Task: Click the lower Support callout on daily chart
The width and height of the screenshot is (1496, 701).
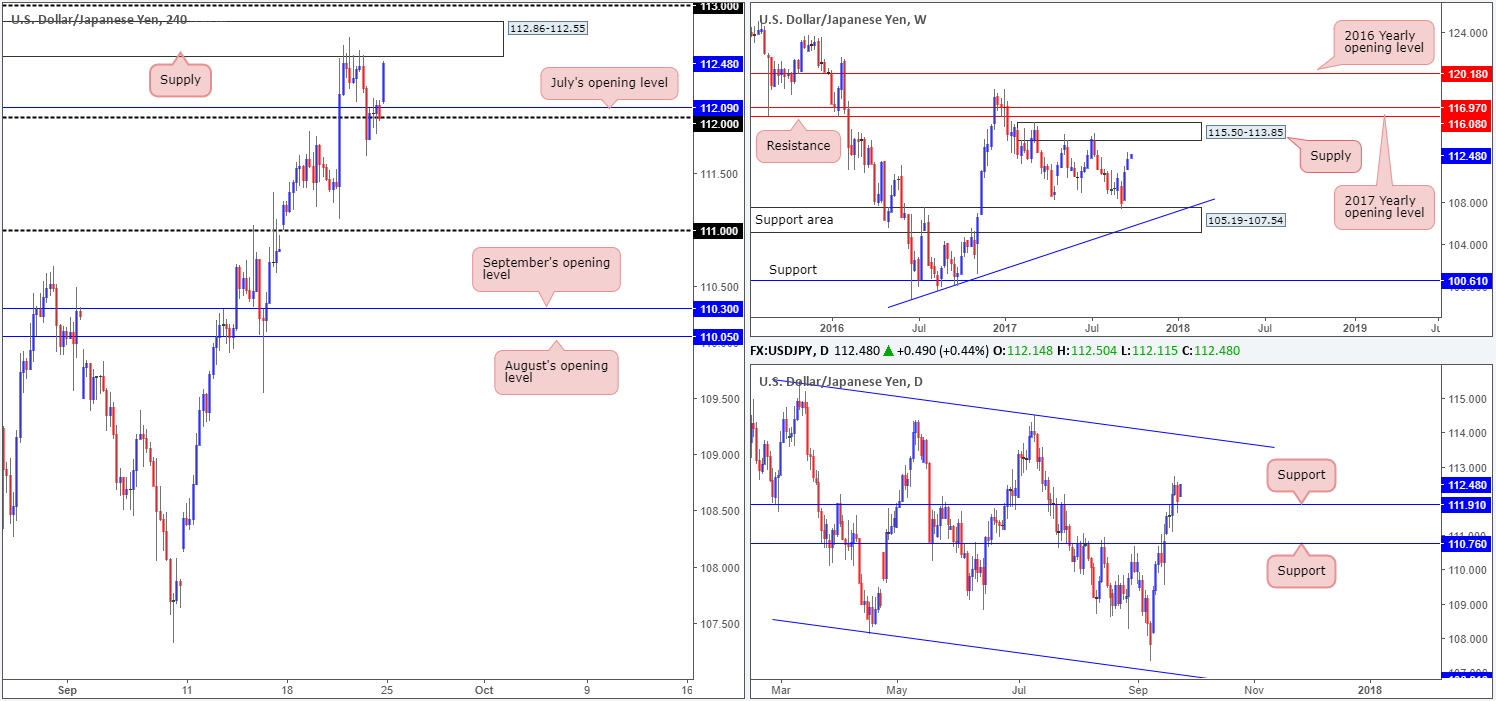Action: (1301, 571)
